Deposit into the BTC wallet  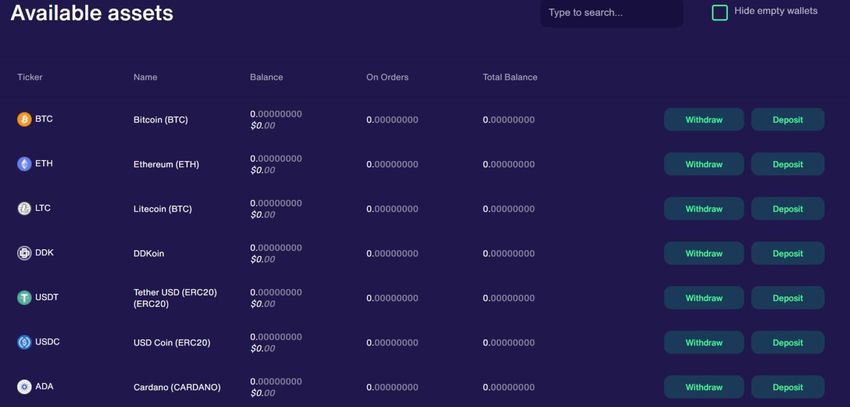point(788,120)
